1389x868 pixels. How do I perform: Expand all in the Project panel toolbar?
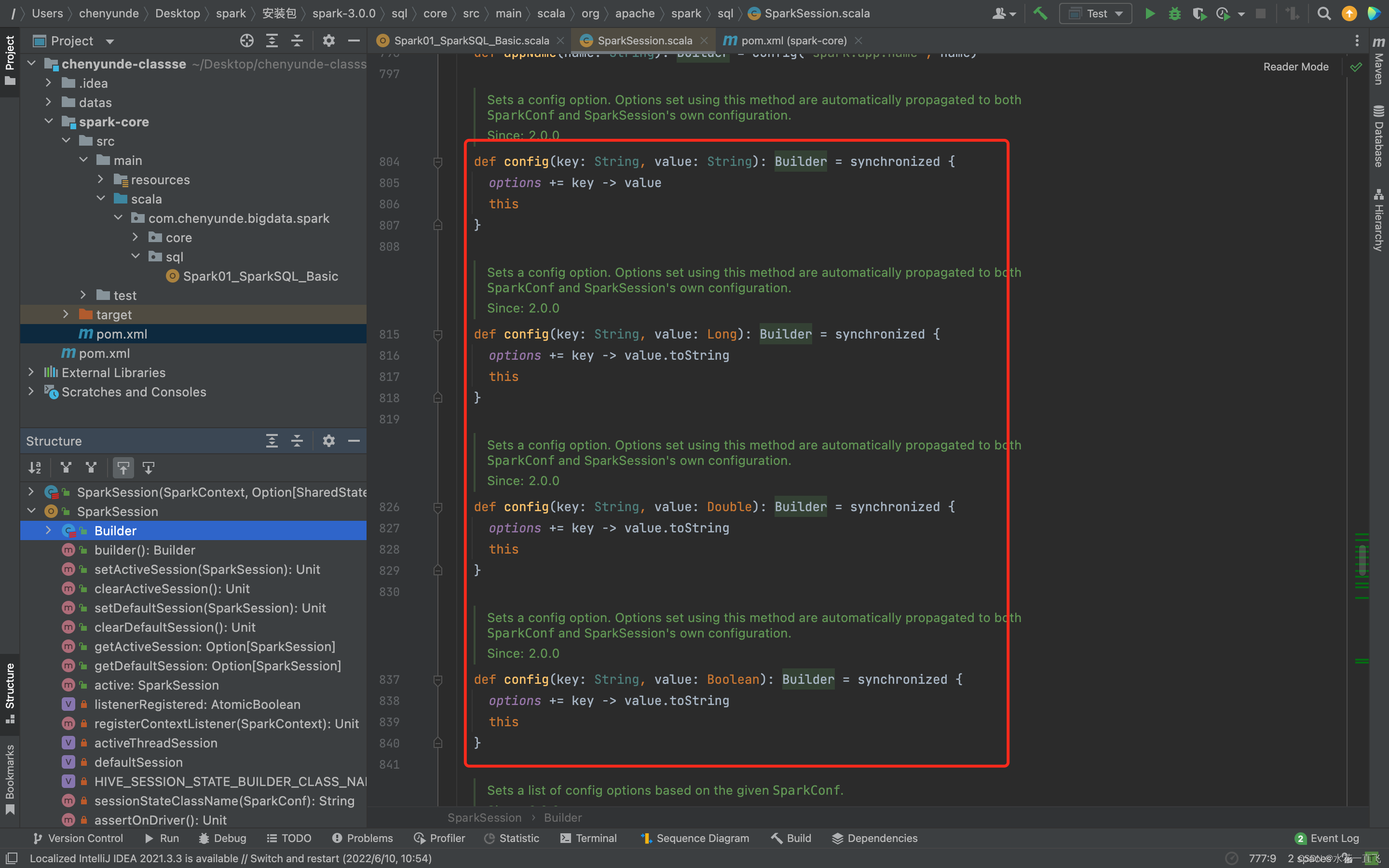tap(272, 41)
